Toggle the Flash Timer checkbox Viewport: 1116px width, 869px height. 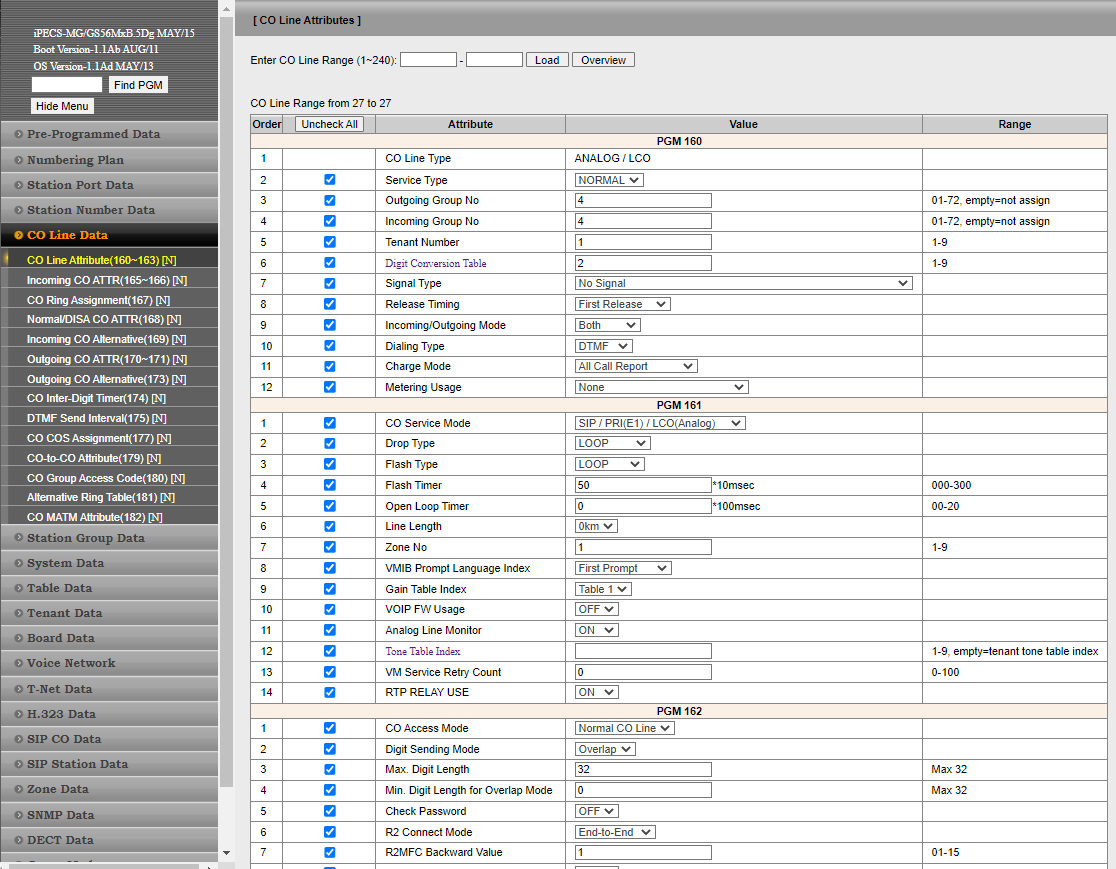coord(330,485)
